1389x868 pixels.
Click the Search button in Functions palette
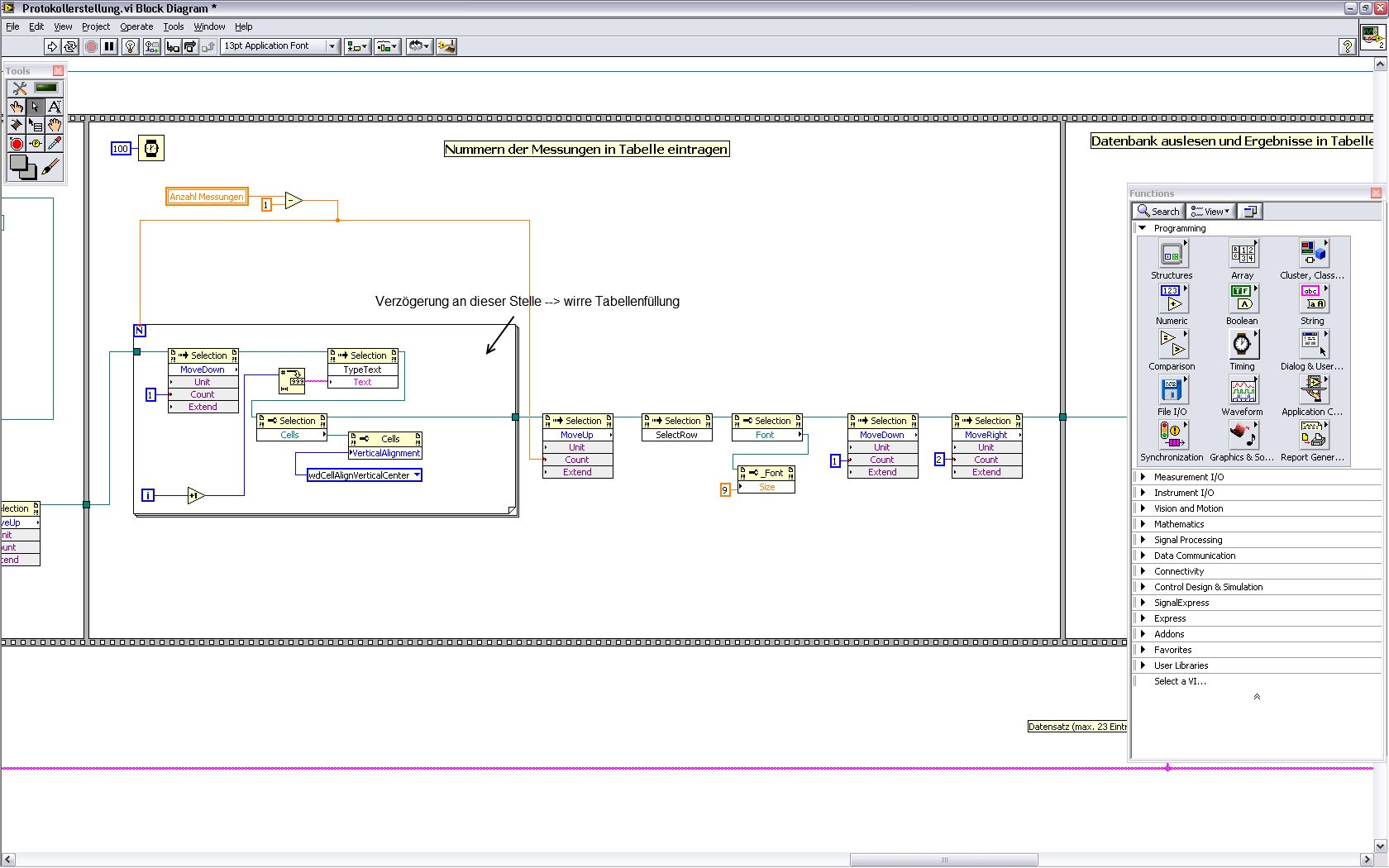click(1158, 212)
